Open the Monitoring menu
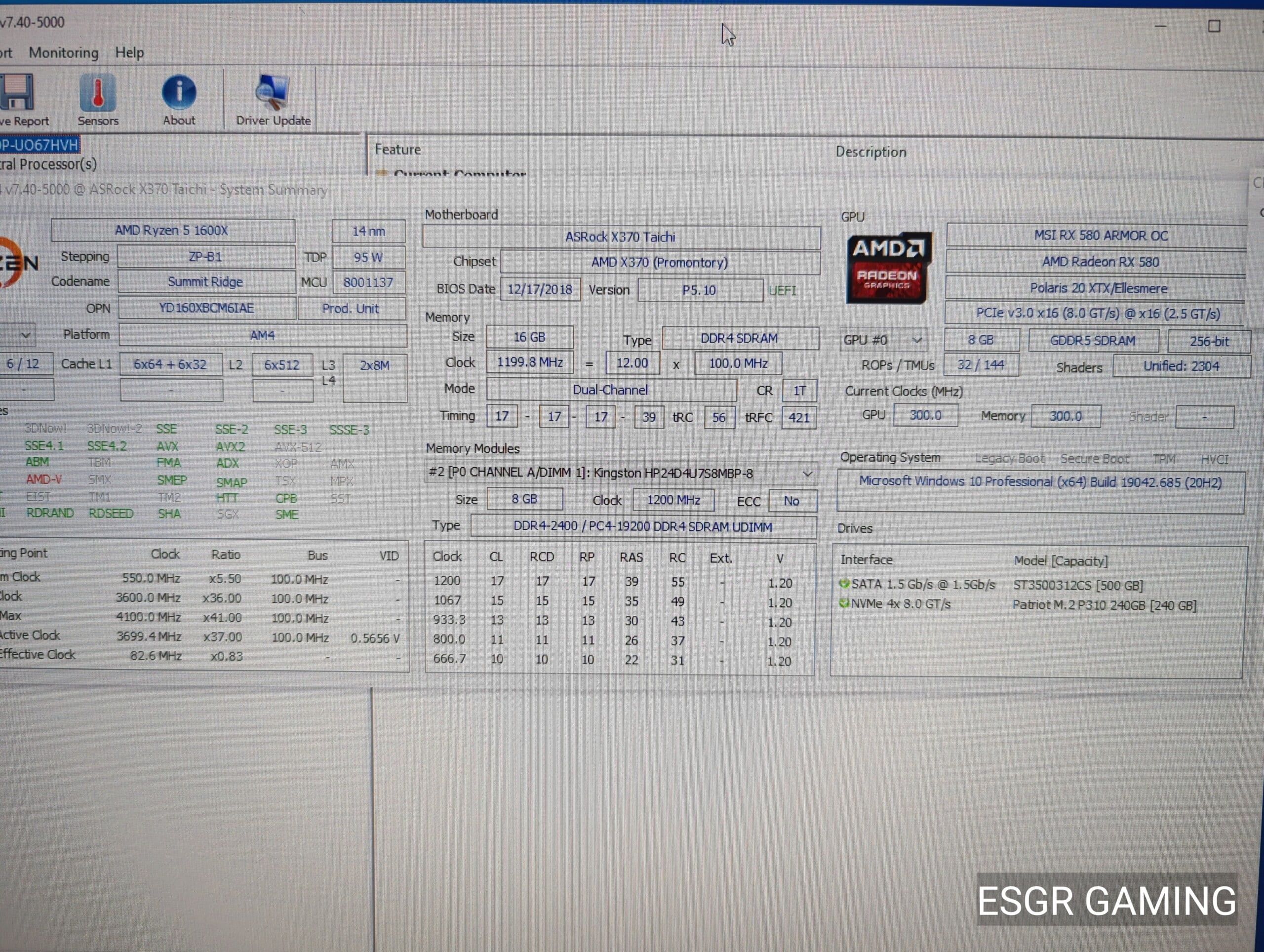Viewport: 1264px width, 952px height. [x=63, y=52]
